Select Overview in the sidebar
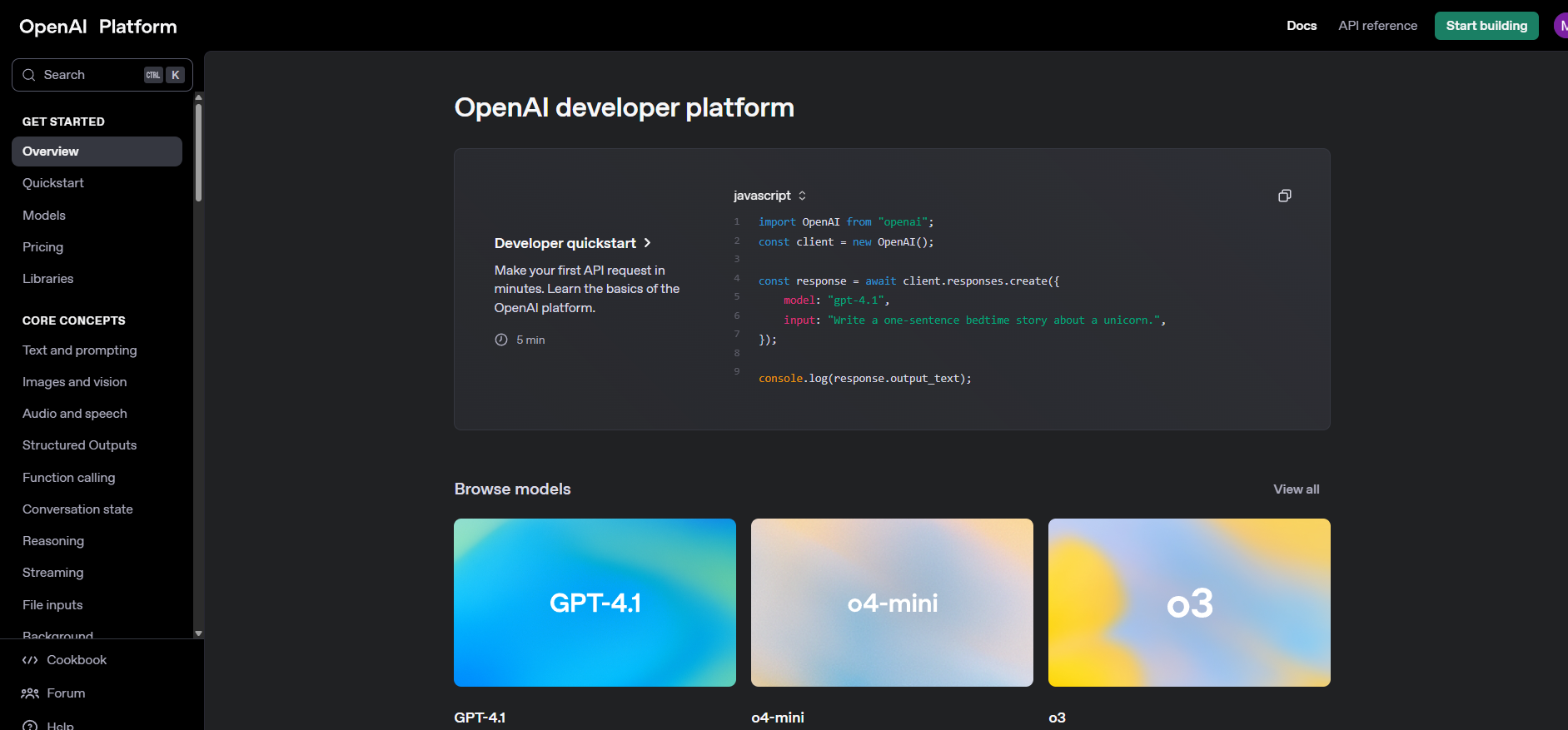Viewport: 1568px width, 730px height. [97, 151]
